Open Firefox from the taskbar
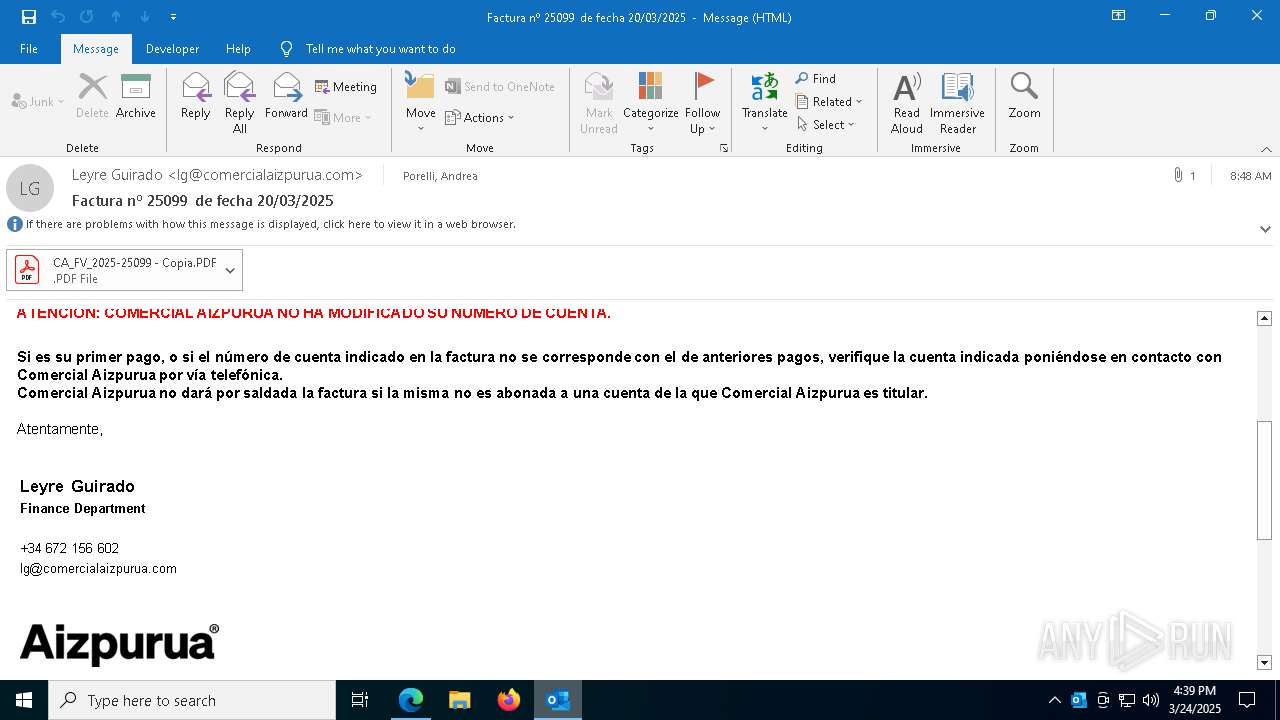 click(509, 700)
